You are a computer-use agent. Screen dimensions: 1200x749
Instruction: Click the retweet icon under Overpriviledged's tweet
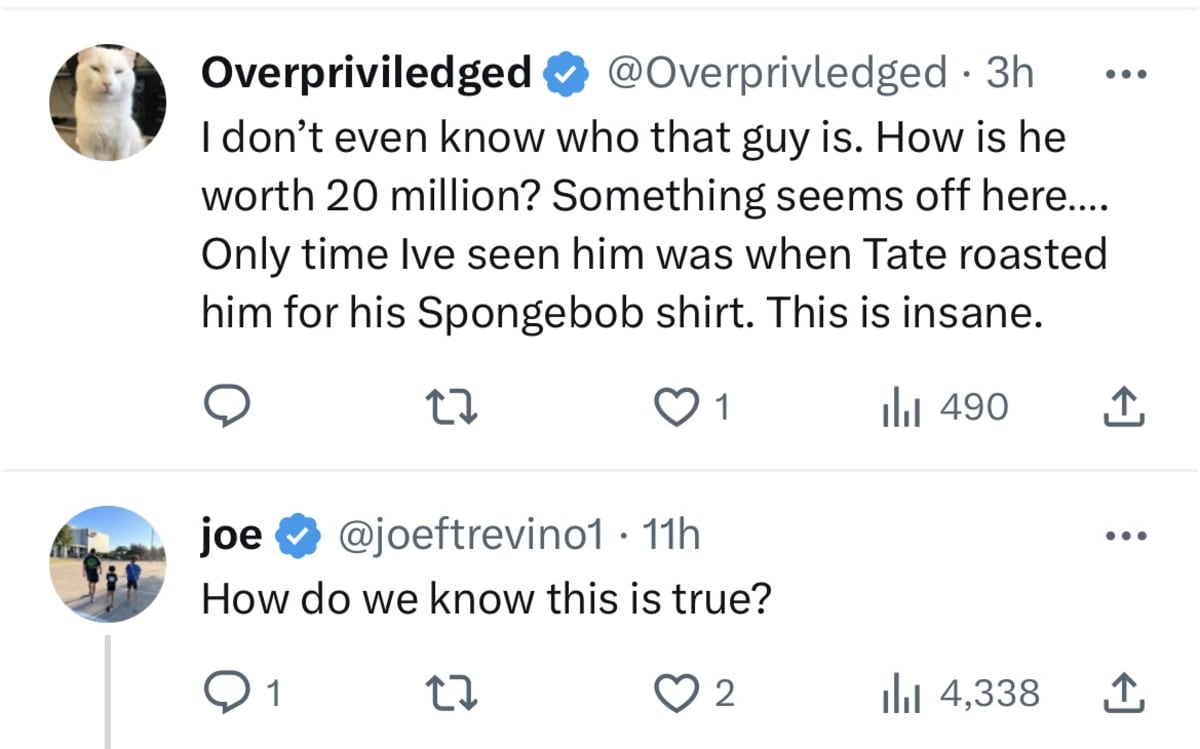click(452, 406)
